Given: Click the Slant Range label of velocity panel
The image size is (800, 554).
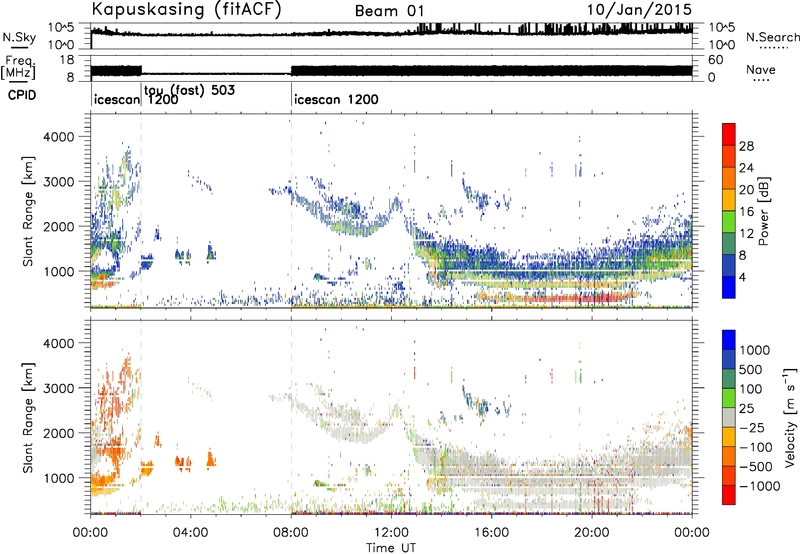Looking at the screenshot, I should point(28,418).
